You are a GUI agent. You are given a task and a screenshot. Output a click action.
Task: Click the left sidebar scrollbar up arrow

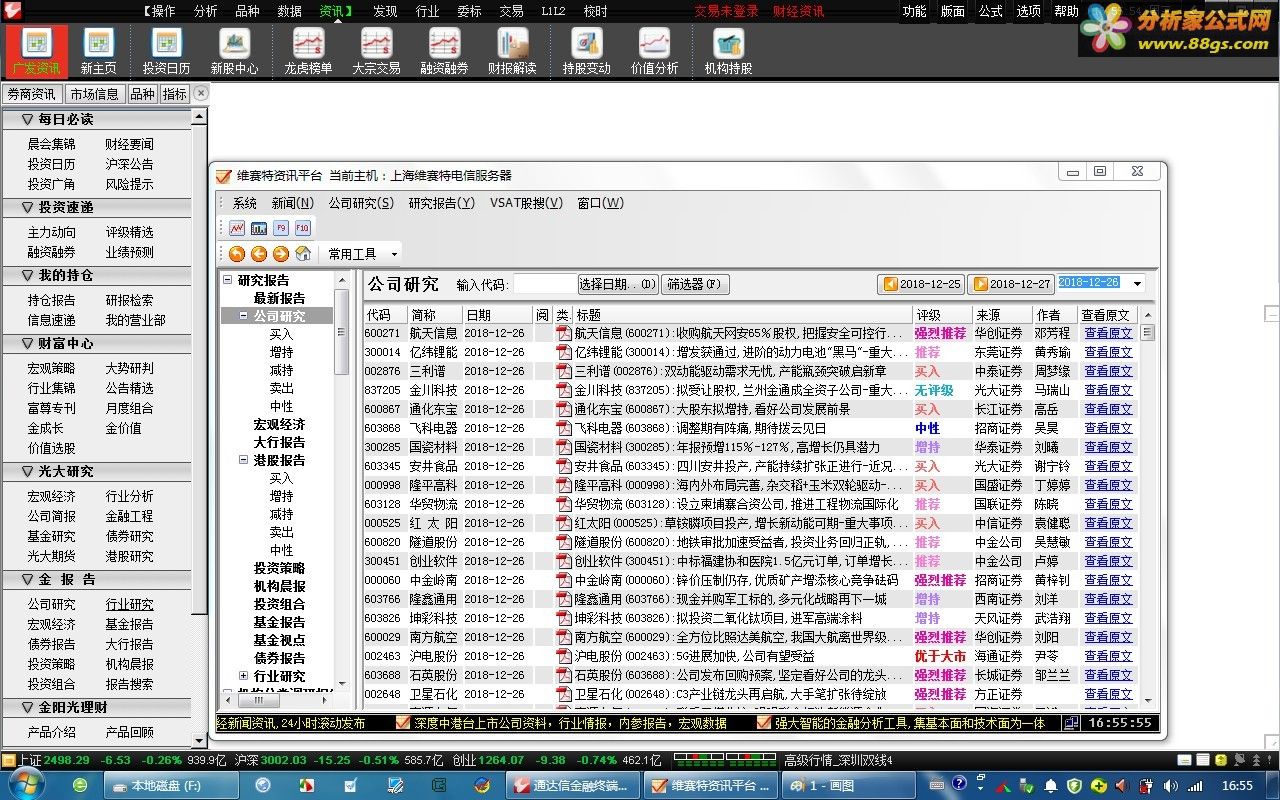tap(198, 117)
